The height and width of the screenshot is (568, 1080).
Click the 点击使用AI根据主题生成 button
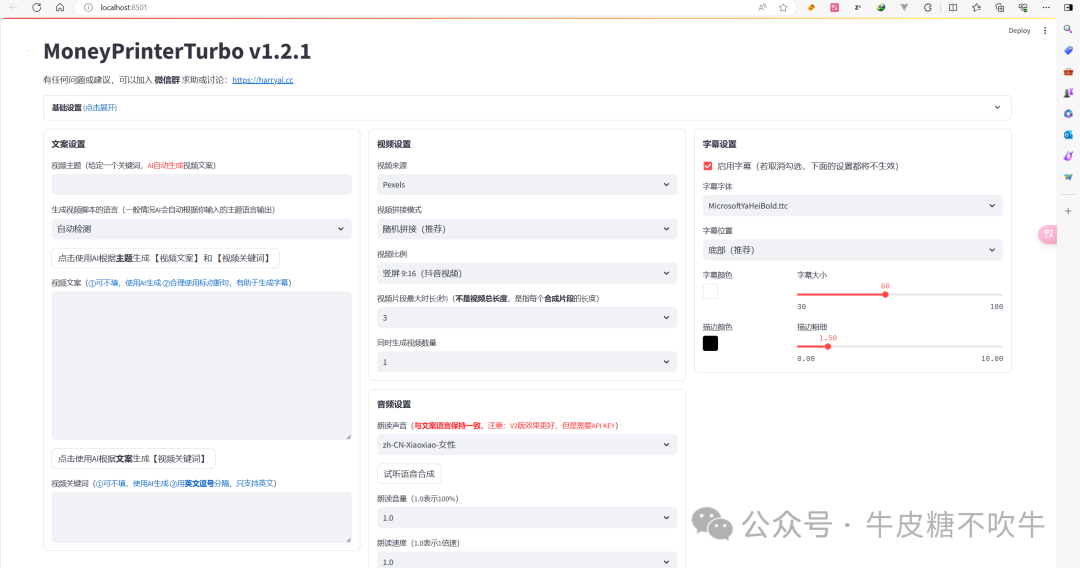(165, 258)
